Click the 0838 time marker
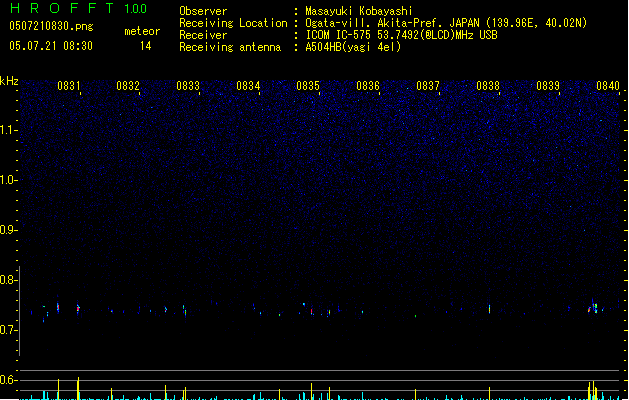This screenshot has height=400, width=629. pos(488,86)
